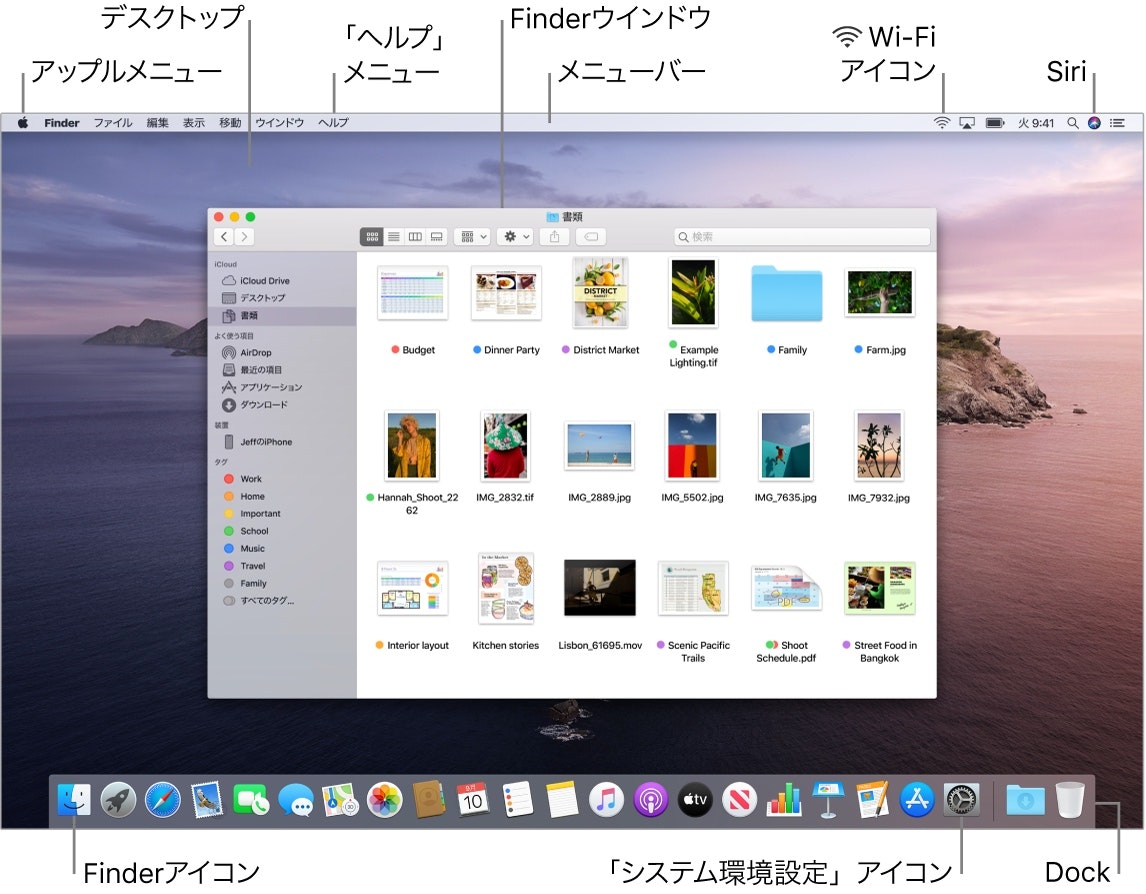Open the News app in the Dock

coord(739,799)
